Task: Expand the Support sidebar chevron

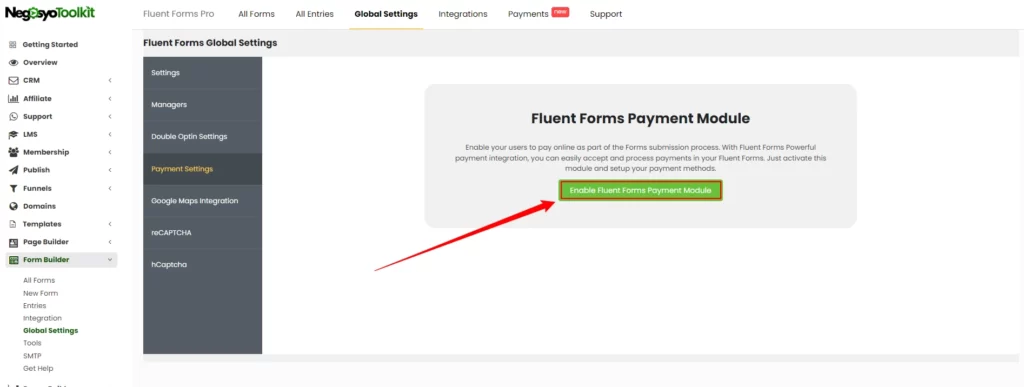Action: pos(110,117)
